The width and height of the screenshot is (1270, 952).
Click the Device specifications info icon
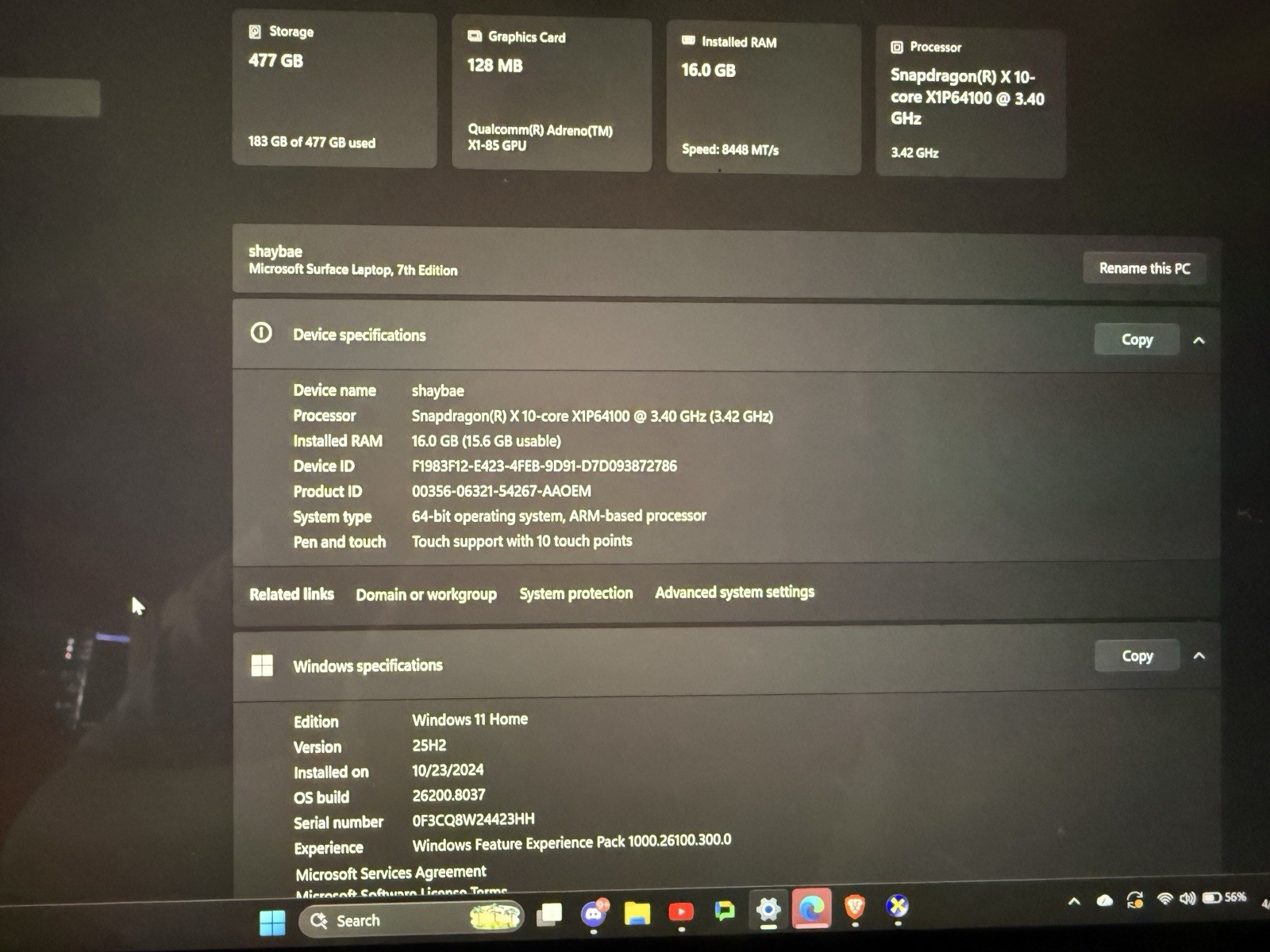point(261,332)
